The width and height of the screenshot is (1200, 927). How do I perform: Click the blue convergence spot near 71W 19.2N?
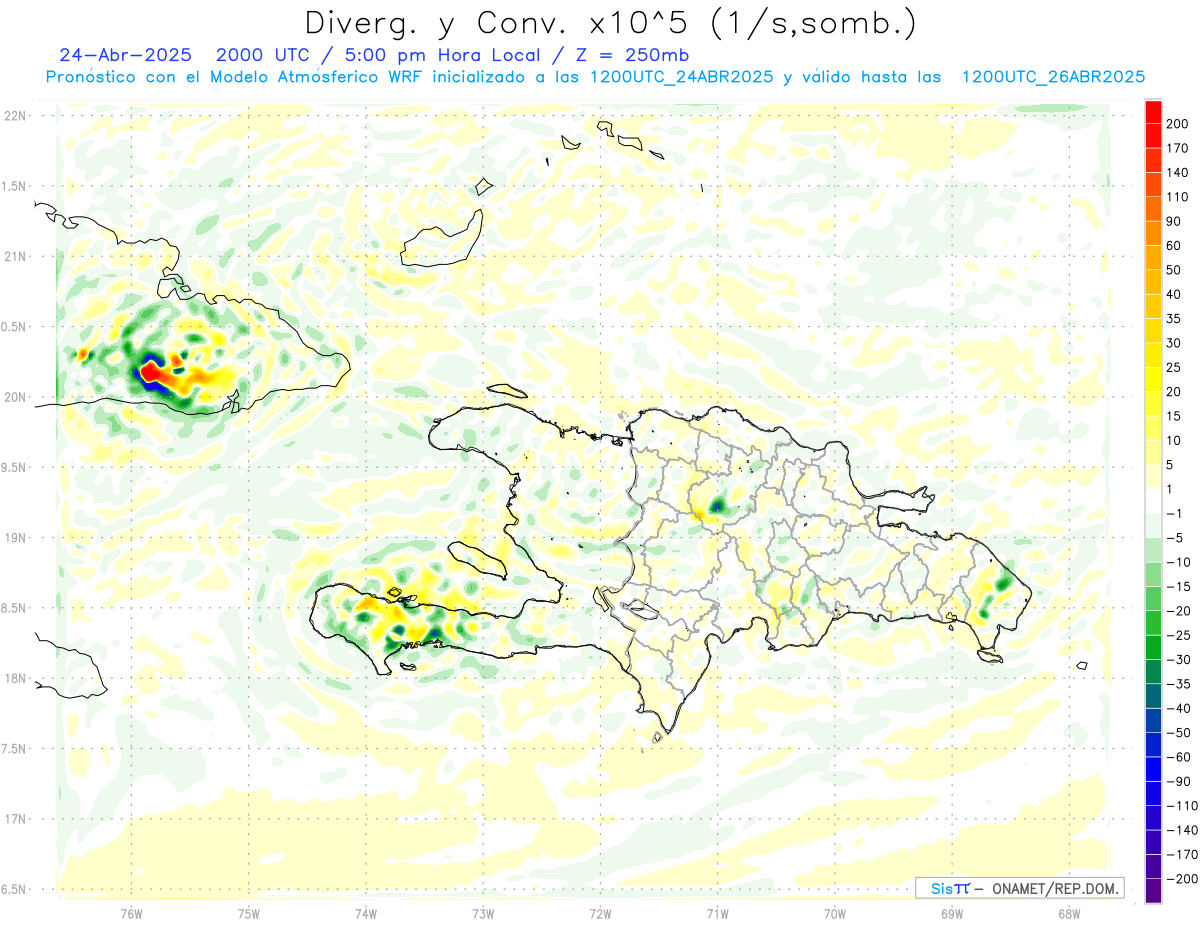717,505
